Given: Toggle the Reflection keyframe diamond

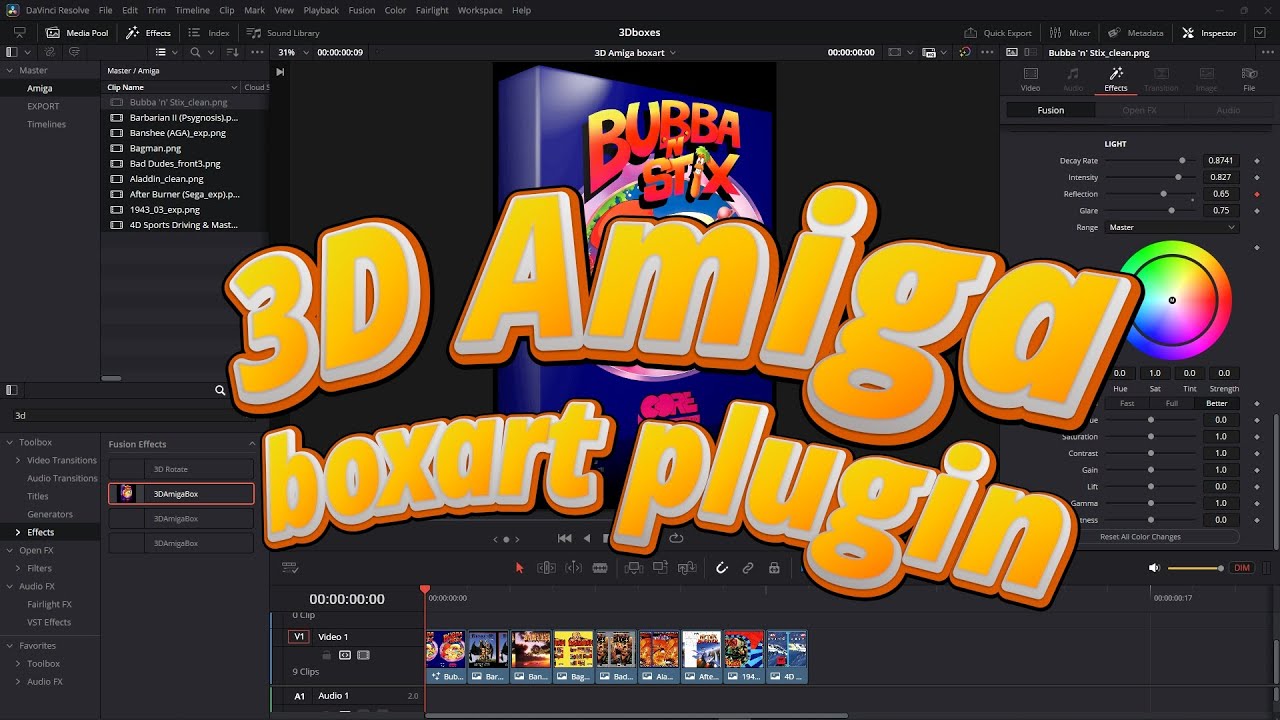Looking at the screenshot, I should pyautogui.click(x=1257, y=194).
